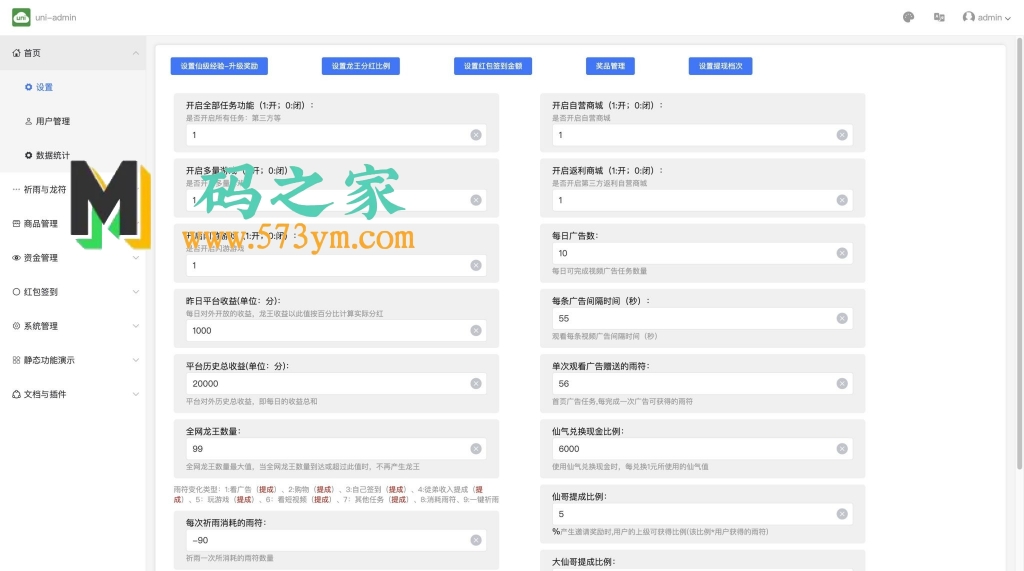Expand the 文档与插件 sidebar menu
Image resolution: width=1024 pixels, height=571 pixels.
tap(72, 394)
